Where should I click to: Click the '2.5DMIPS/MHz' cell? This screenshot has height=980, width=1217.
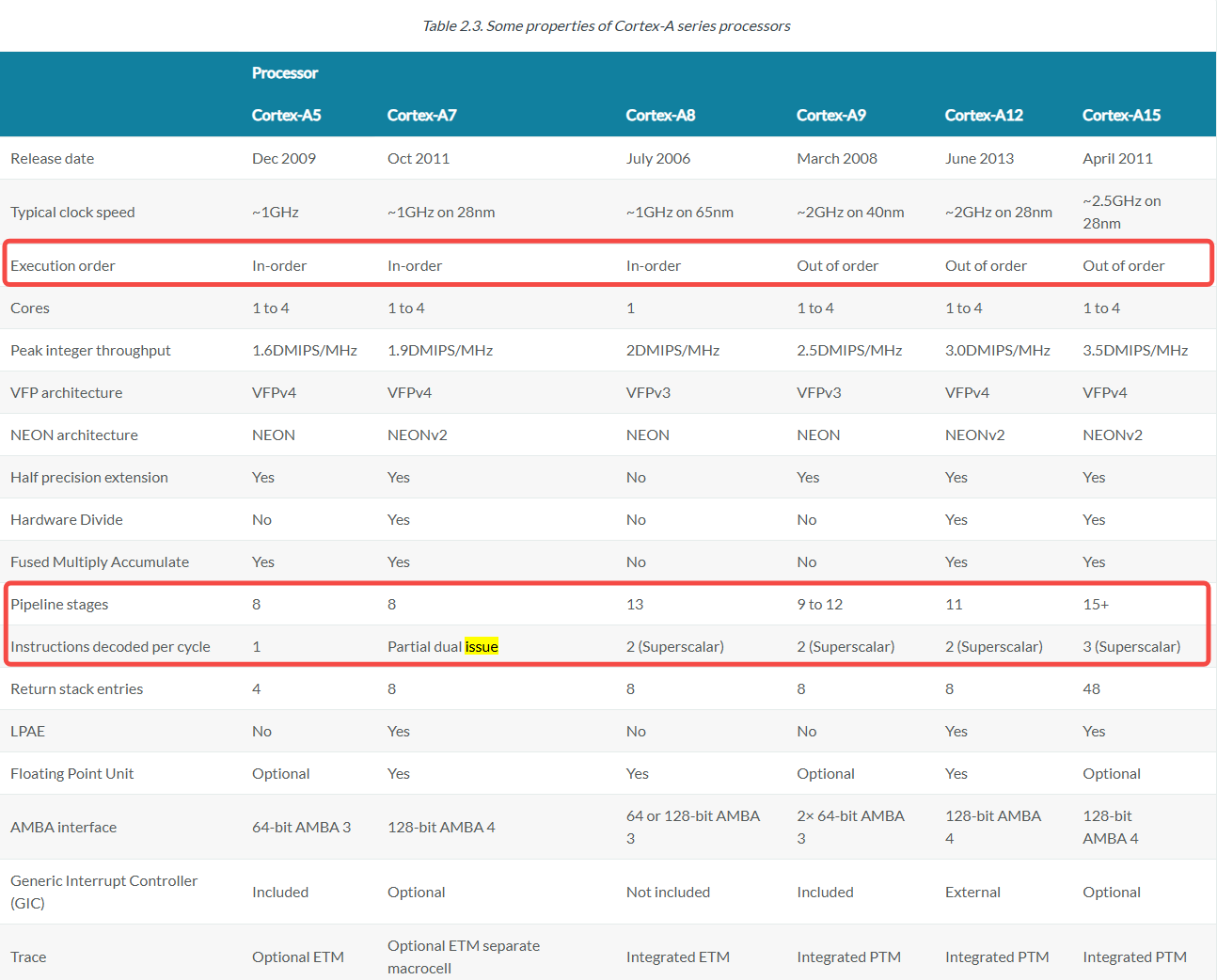[849, 351]
